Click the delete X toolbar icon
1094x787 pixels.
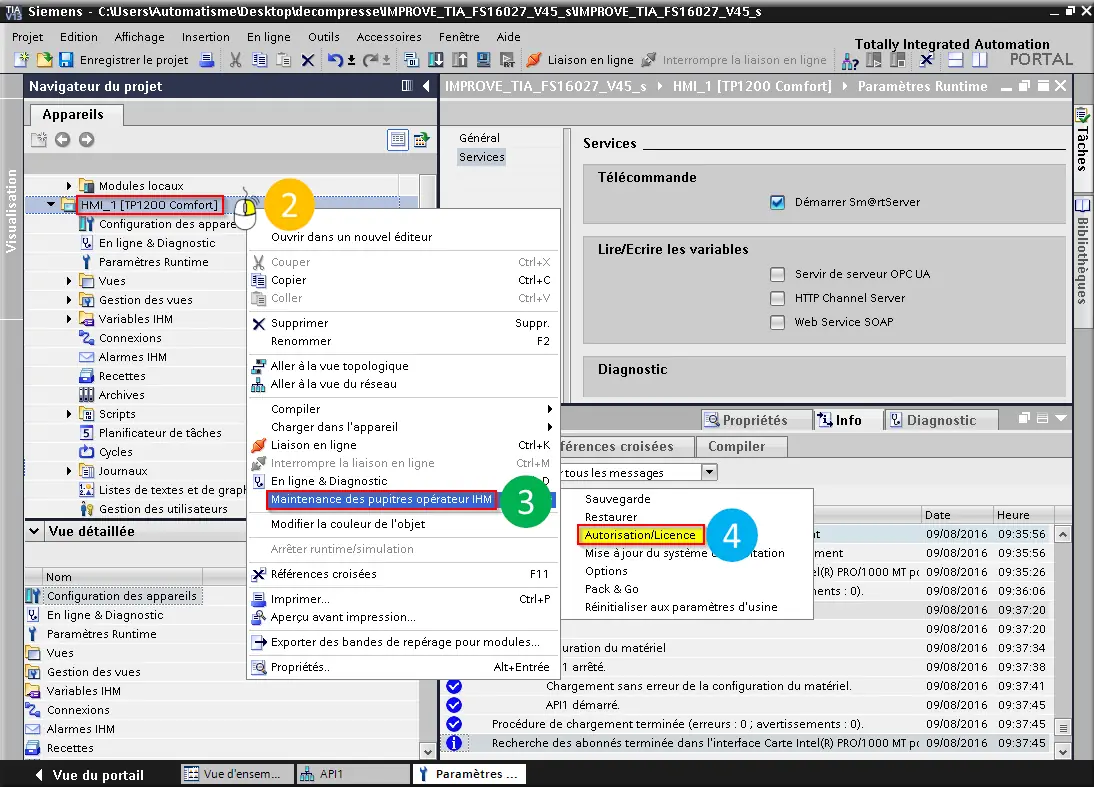[x=308, y=60]
